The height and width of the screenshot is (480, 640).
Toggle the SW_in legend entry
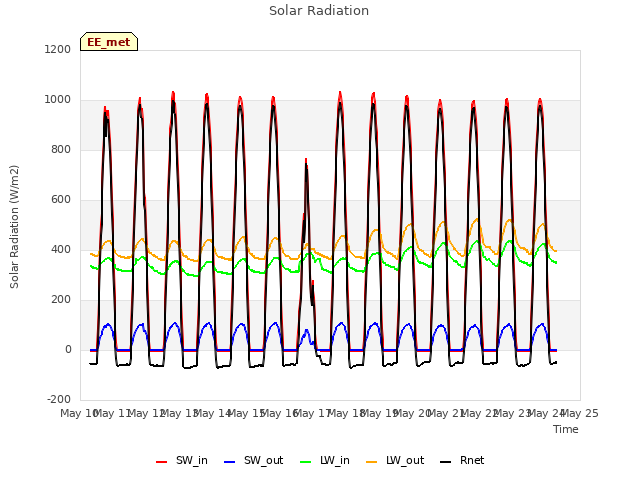(x=182, y=461)
